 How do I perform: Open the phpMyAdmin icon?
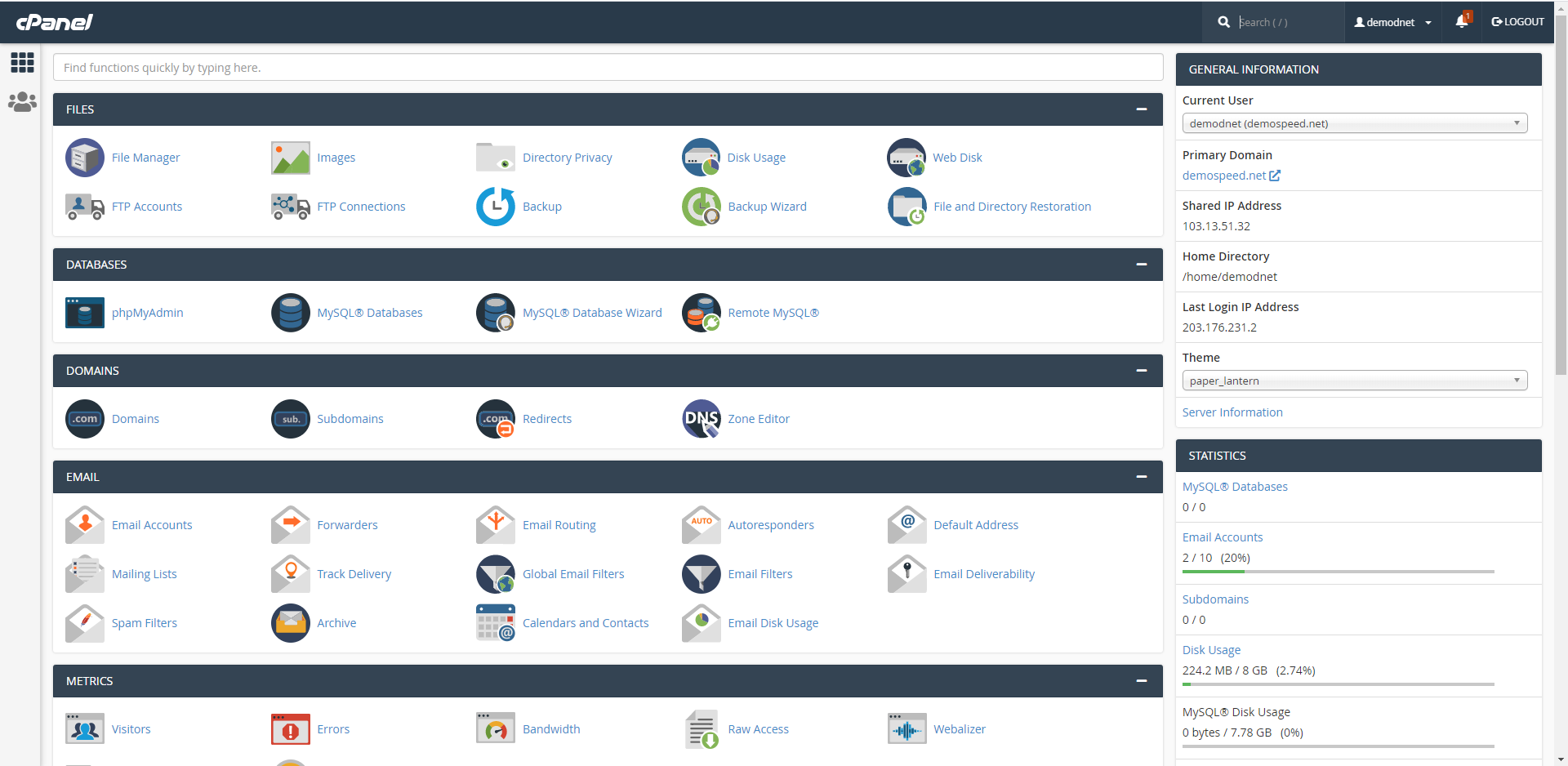tap(85, 313)
